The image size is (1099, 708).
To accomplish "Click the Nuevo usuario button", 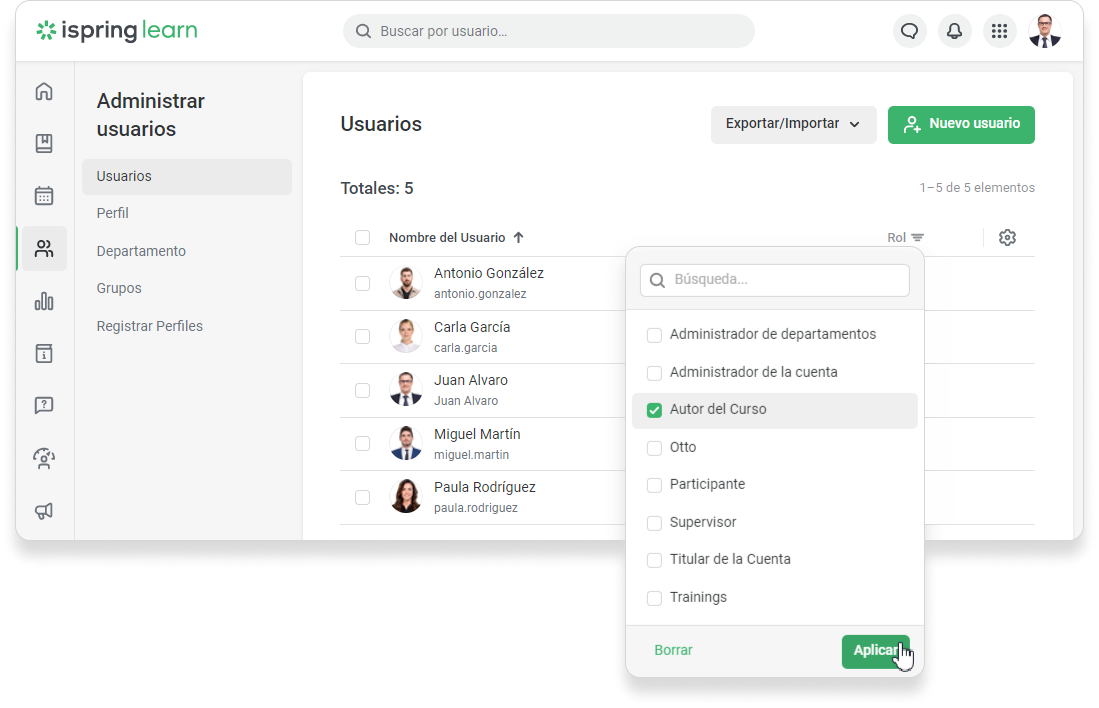I will click(961, 124).
